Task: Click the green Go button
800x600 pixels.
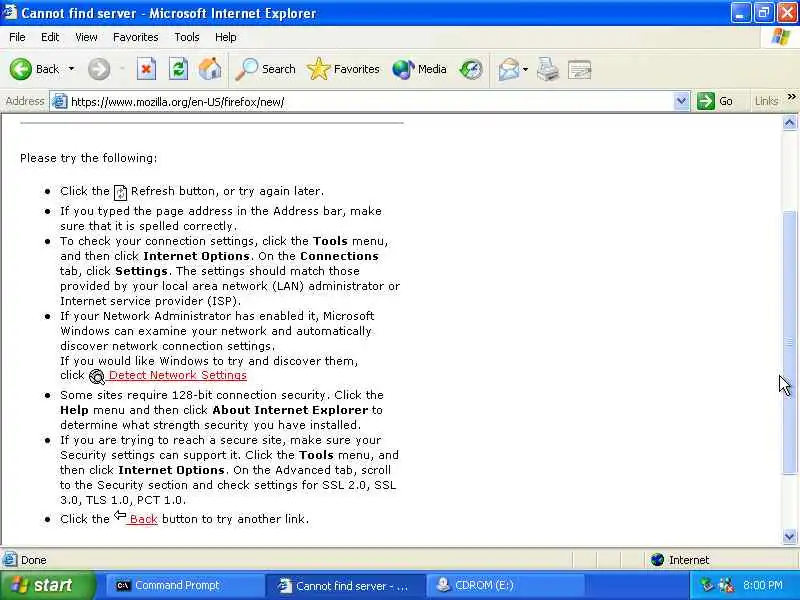Action: pos(715,101)
